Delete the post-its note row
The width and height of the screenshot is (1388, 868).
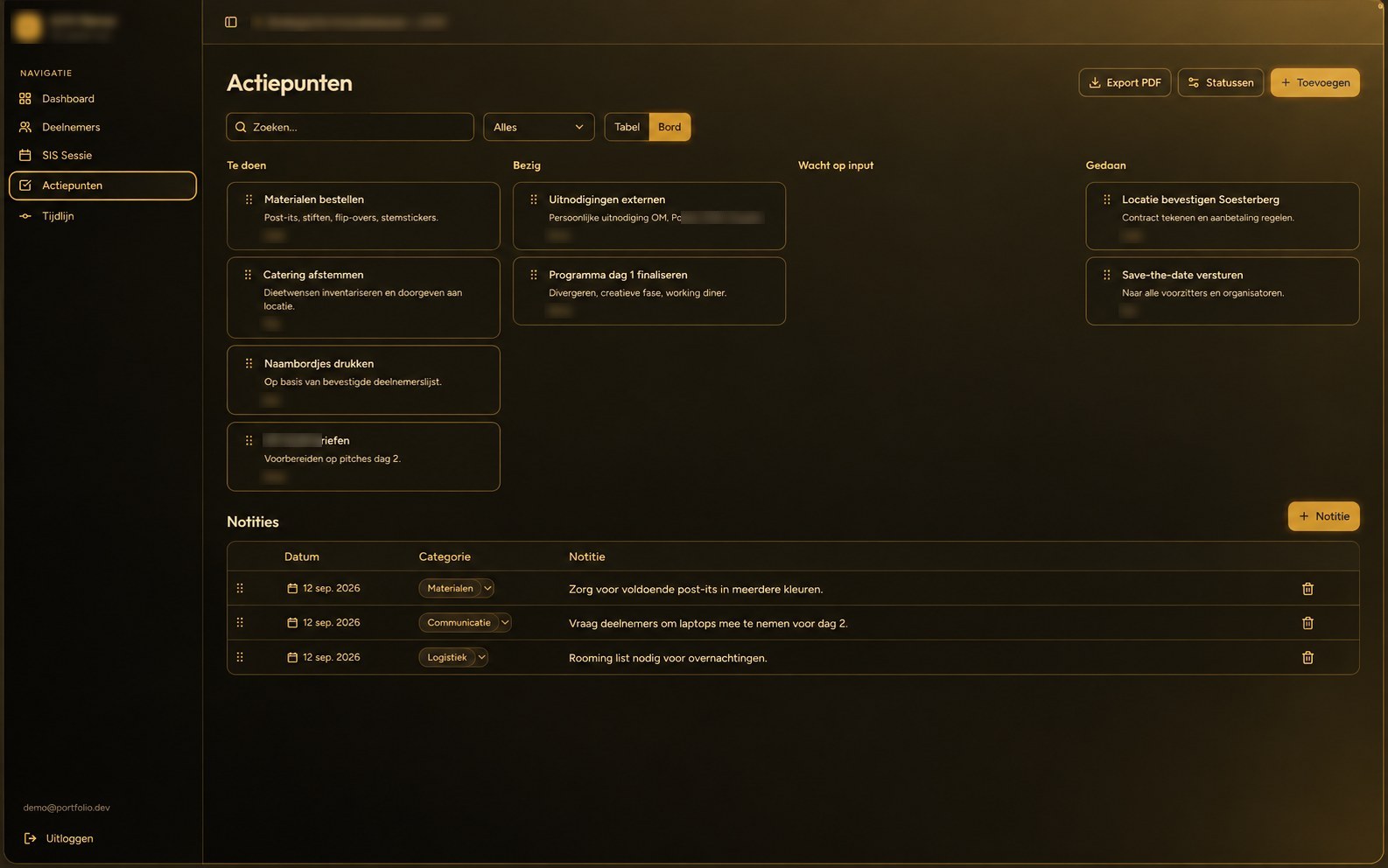[x=1307, y=589]
